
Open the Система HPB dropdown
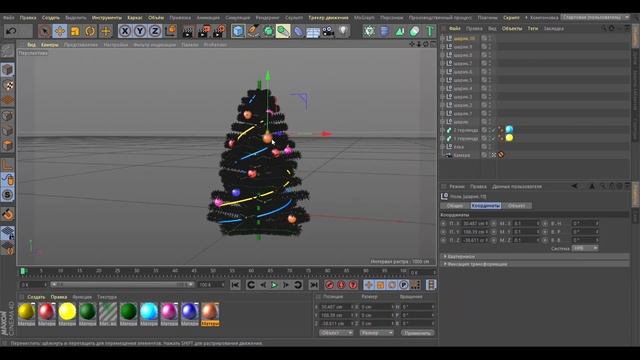click(584, 248)
